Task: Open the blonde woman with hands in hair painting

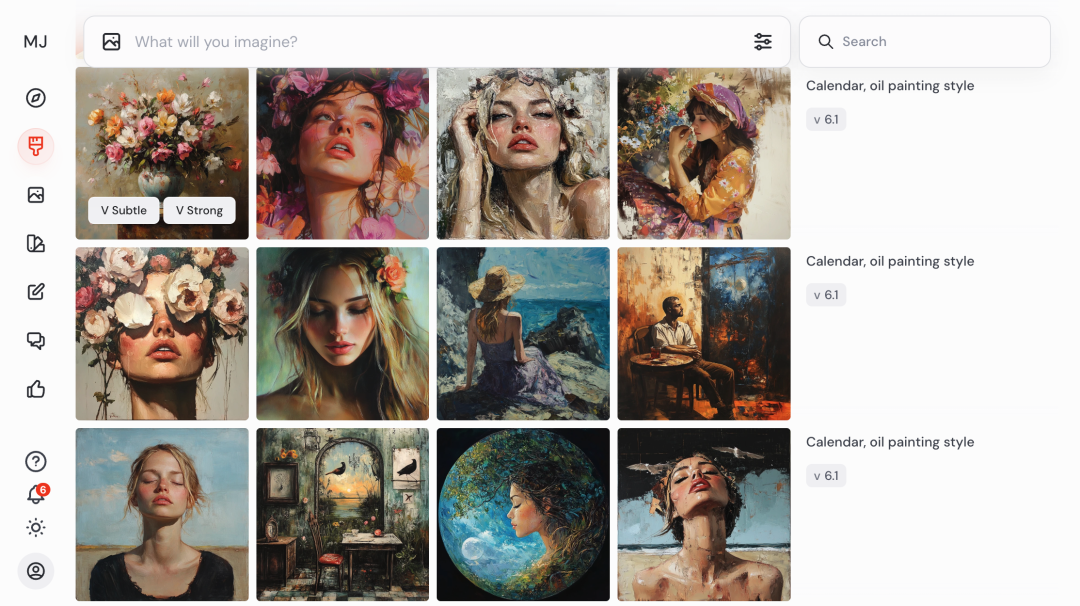Action: 523,154
